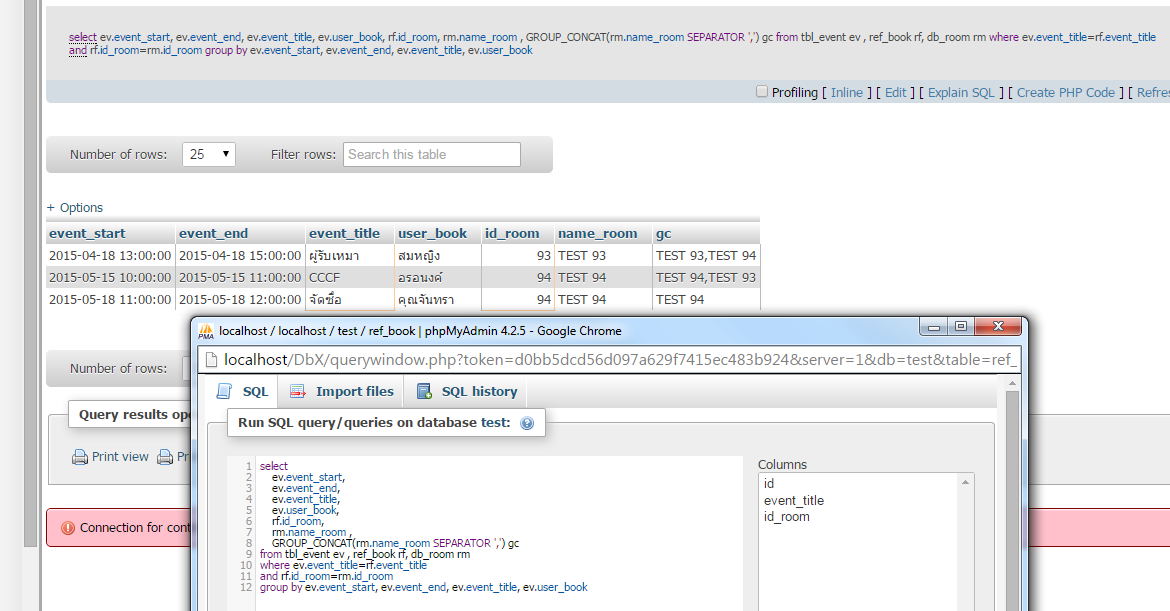Expand the + Options section
Viewport: 1170px width, 611px height.
75,208
